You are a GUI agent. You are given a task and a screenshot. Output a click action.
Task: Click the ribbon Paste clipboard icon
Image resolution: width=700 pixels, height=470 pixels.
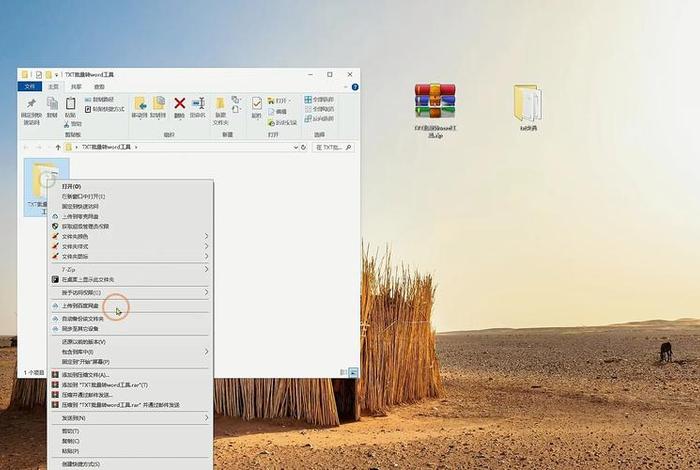coord(70,108)
